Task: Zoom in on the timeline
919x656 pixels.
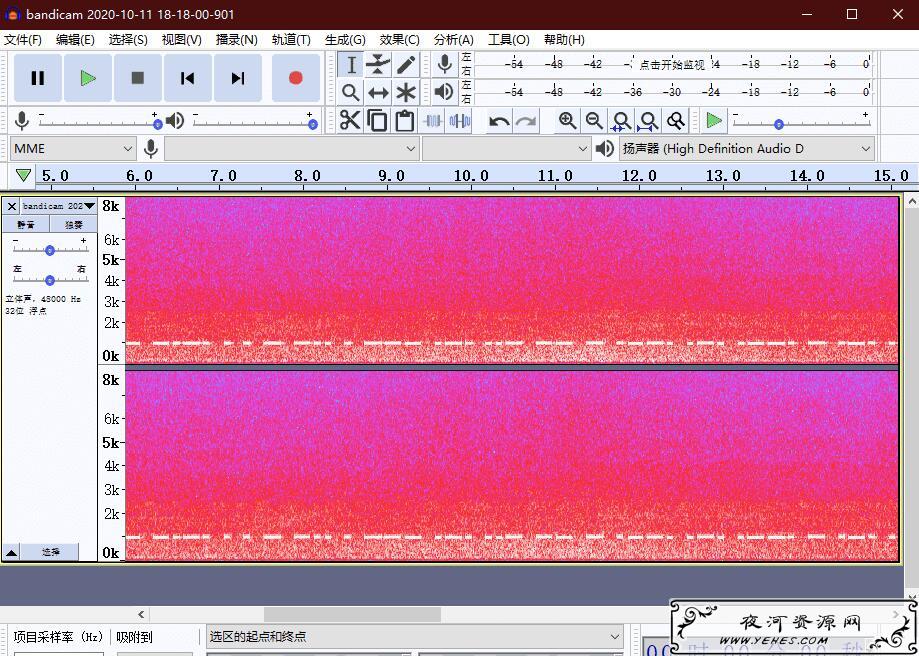Action: (x=567, y=121)
